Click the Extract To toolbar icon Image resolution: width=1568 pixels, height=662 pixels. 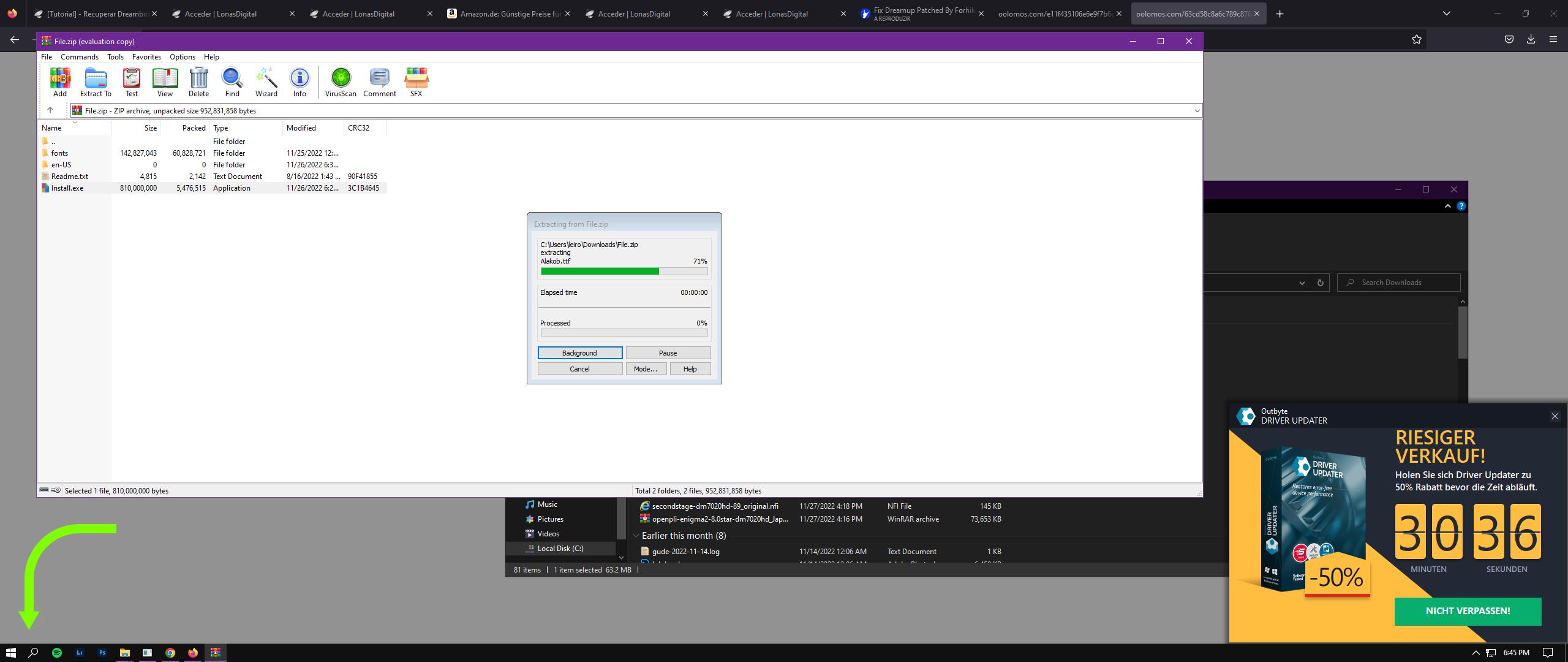pos(96,82)
